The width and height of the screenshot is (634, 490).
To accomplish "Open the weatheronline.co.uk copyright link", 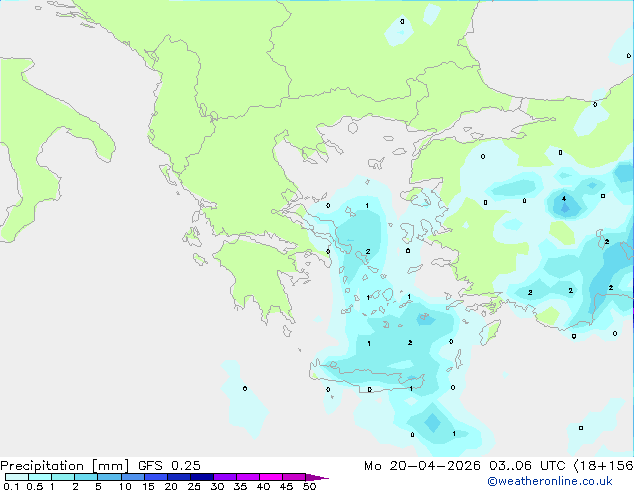I will click(550, 481).
